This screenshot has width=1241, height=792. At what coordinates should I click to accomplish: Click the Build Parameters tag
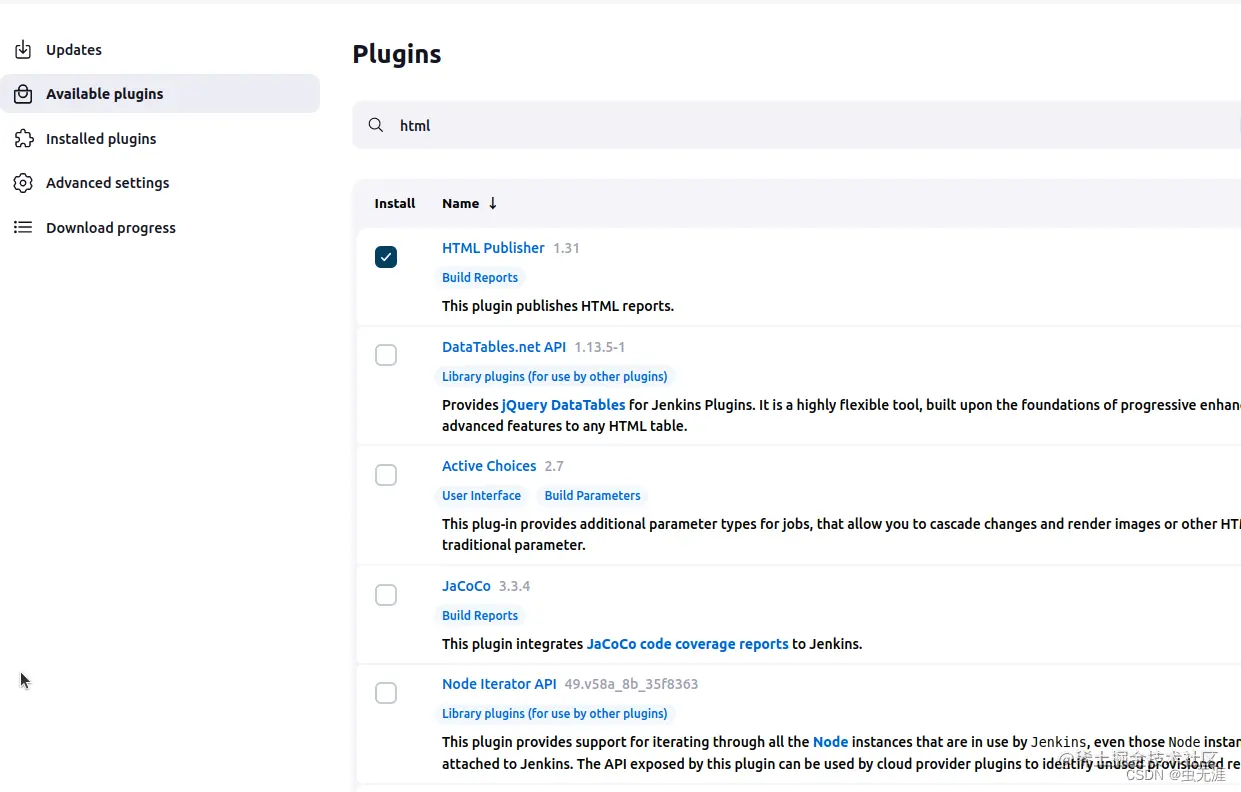pyautogui.click(x=592, y=496)
